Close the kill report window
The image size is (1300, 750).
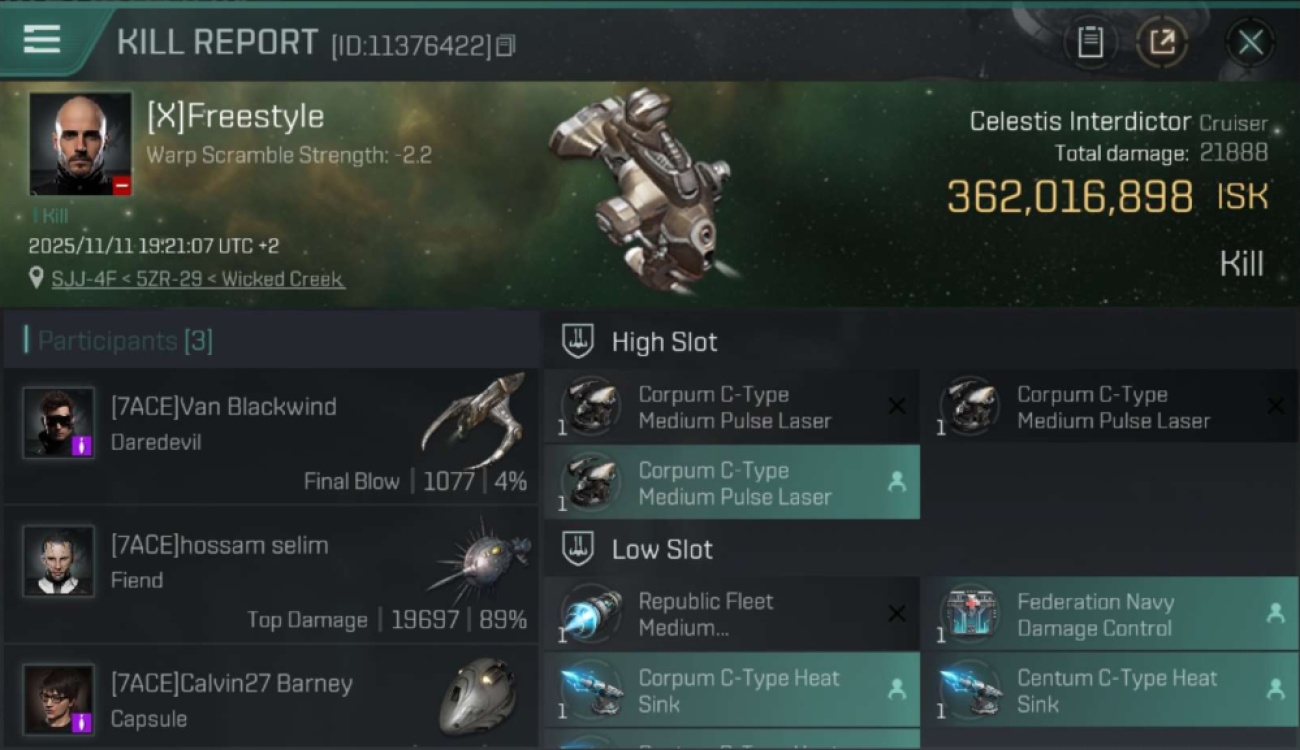1250,43
